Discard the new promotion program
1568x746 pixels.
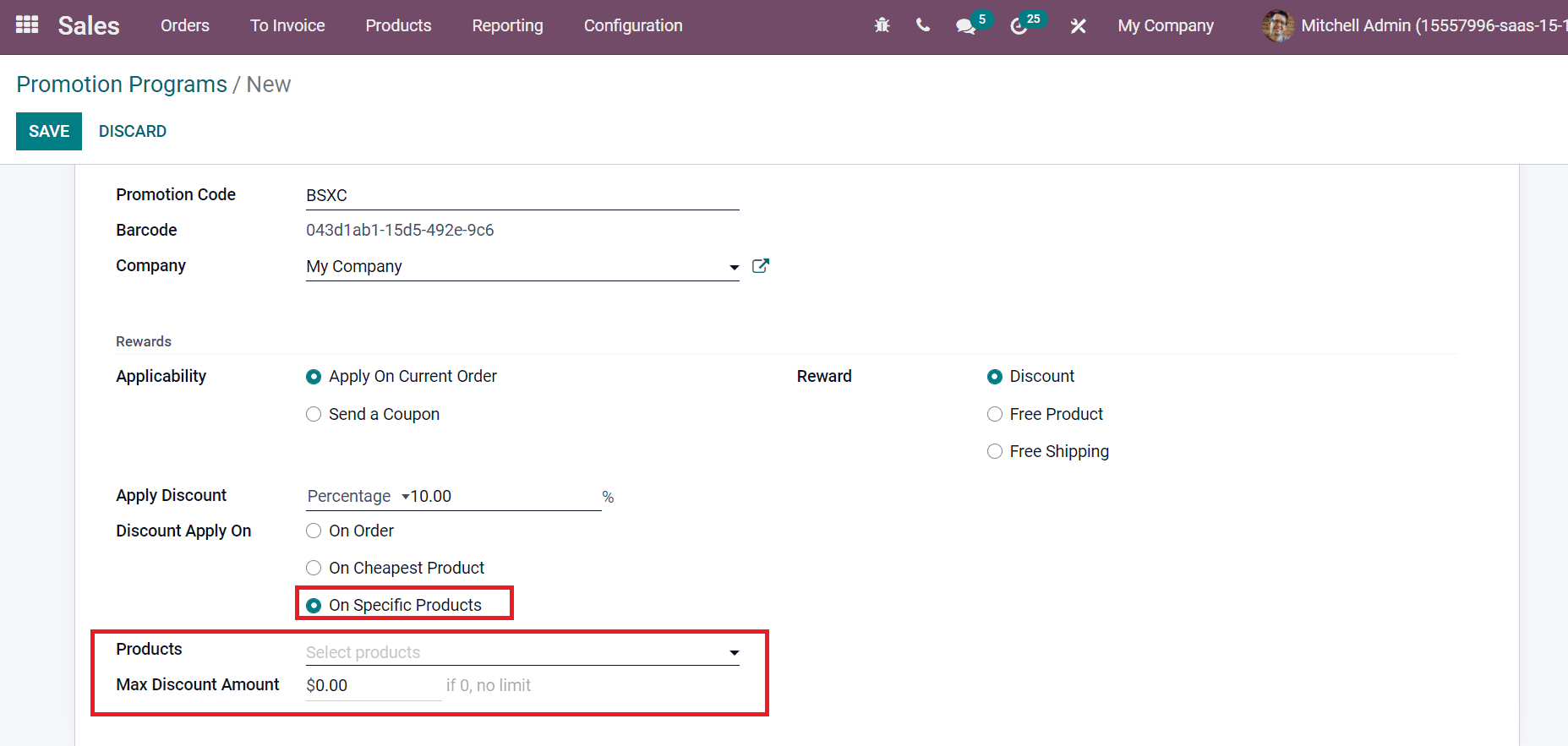point(133,131)
